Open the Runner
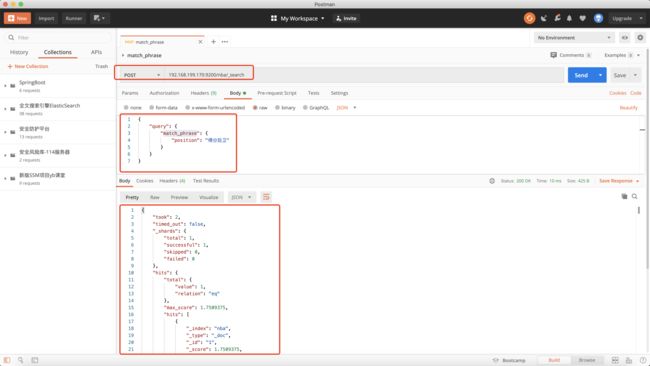 (74, 18)
